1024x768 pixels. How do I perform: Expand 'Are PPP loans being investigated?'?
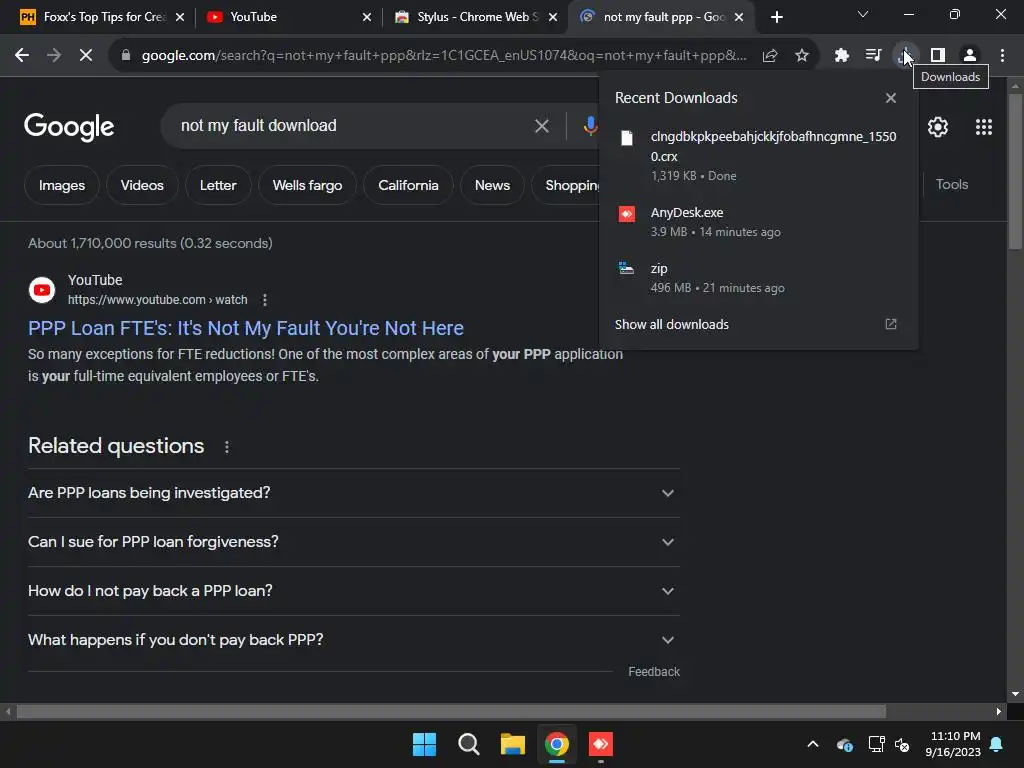click(x=353, y=493)
